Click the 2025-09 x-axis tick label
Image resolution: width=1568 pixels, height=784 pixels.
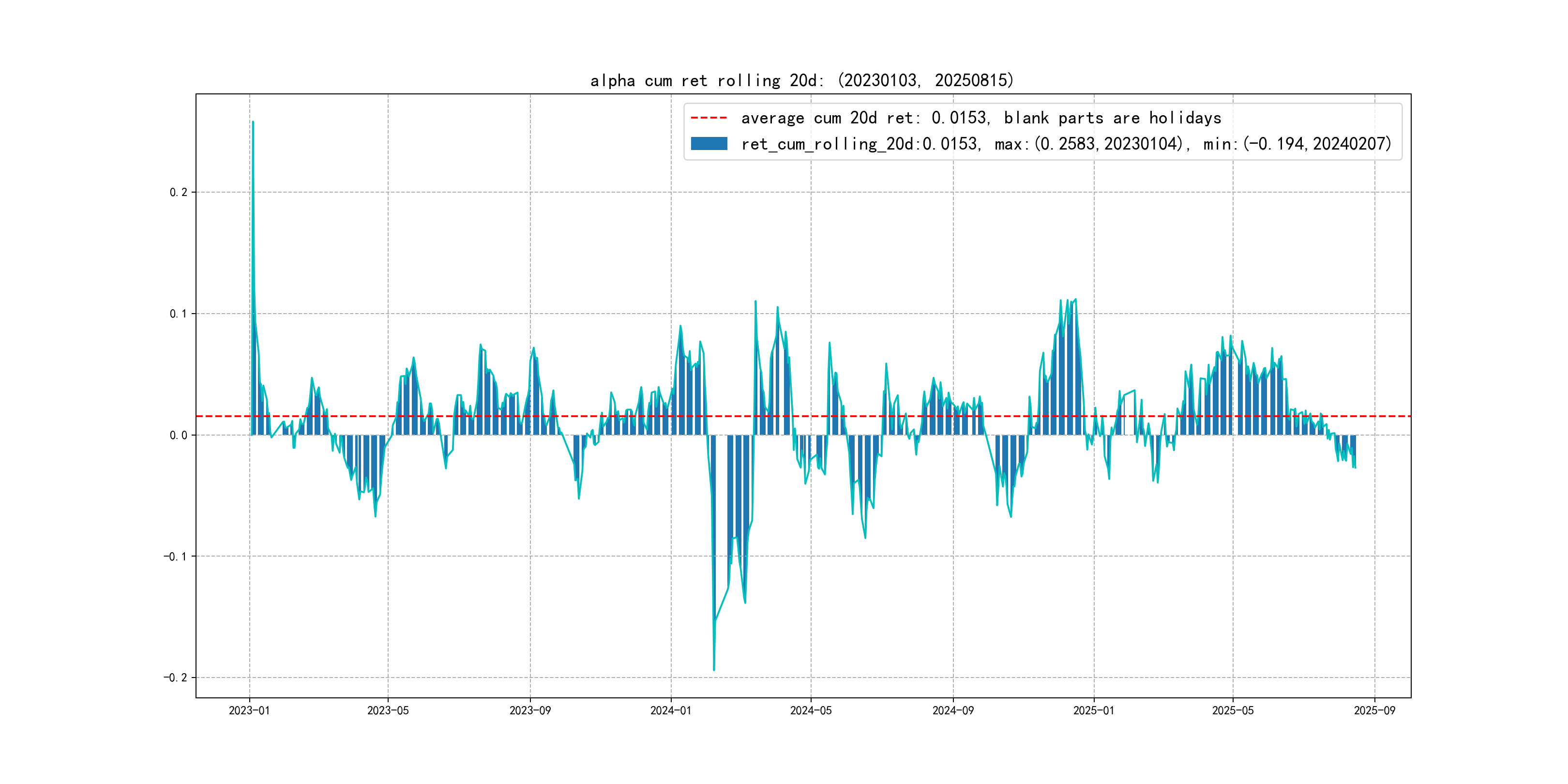click(x=1374, y=710)
